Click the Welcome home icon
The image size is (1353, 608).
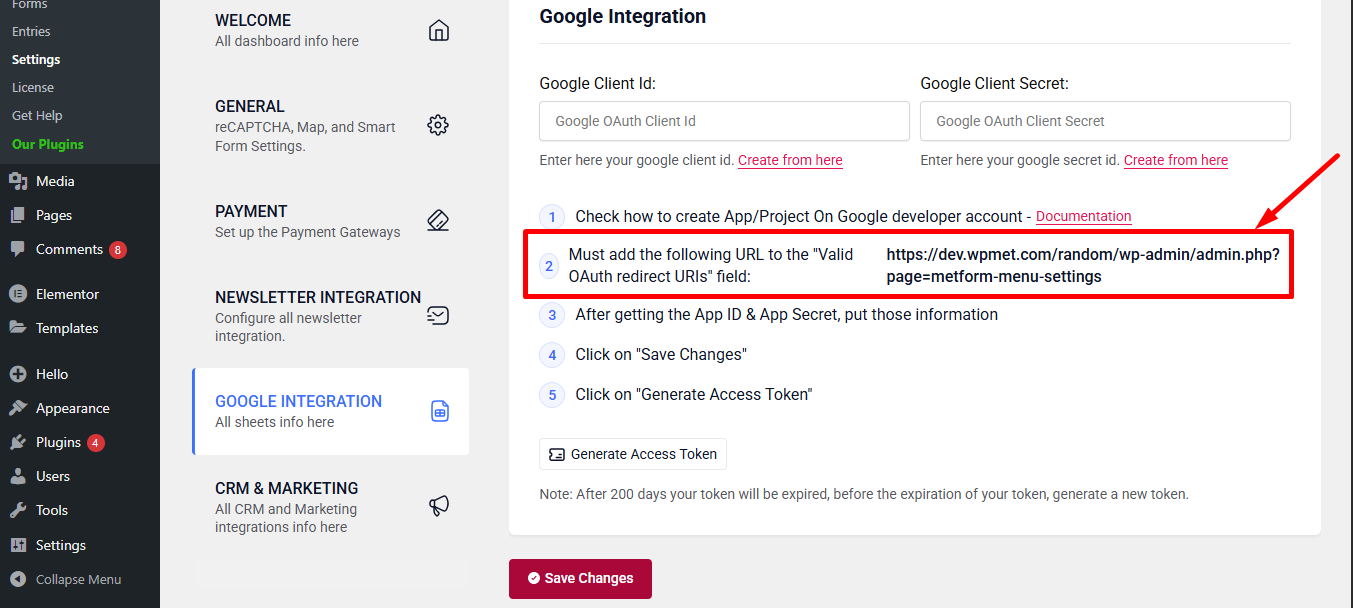438,30
